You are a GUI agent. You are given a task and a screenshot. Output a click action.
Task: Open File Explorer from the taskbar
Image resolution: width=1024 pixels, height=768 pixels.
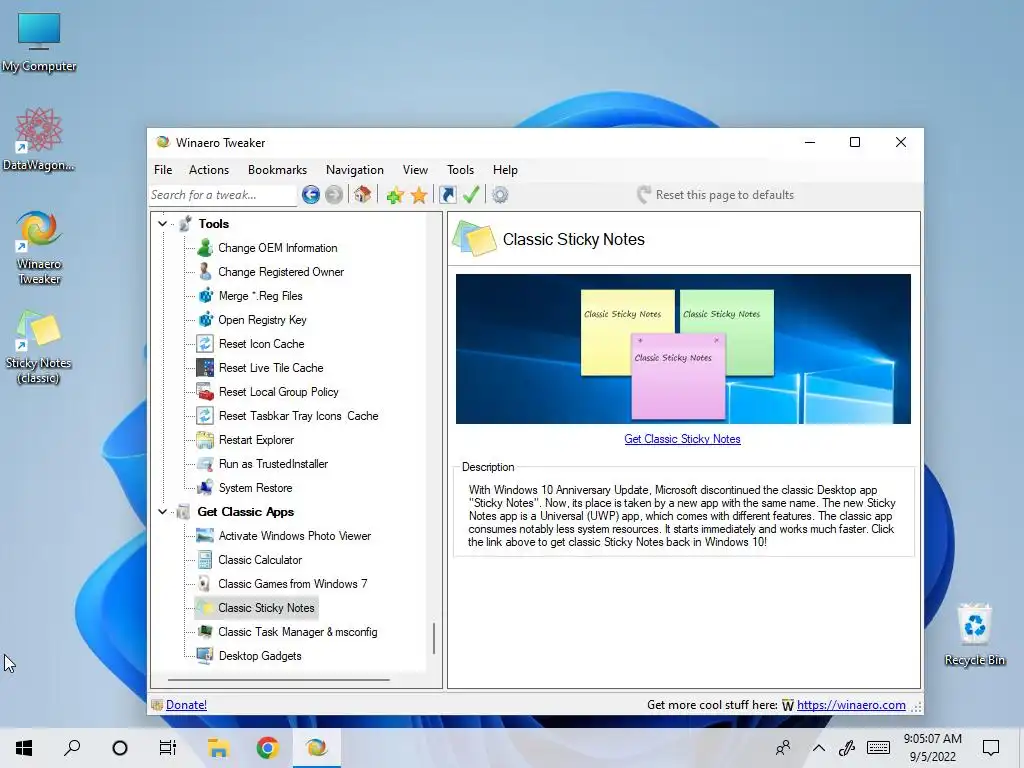click(x=218, y=748)
